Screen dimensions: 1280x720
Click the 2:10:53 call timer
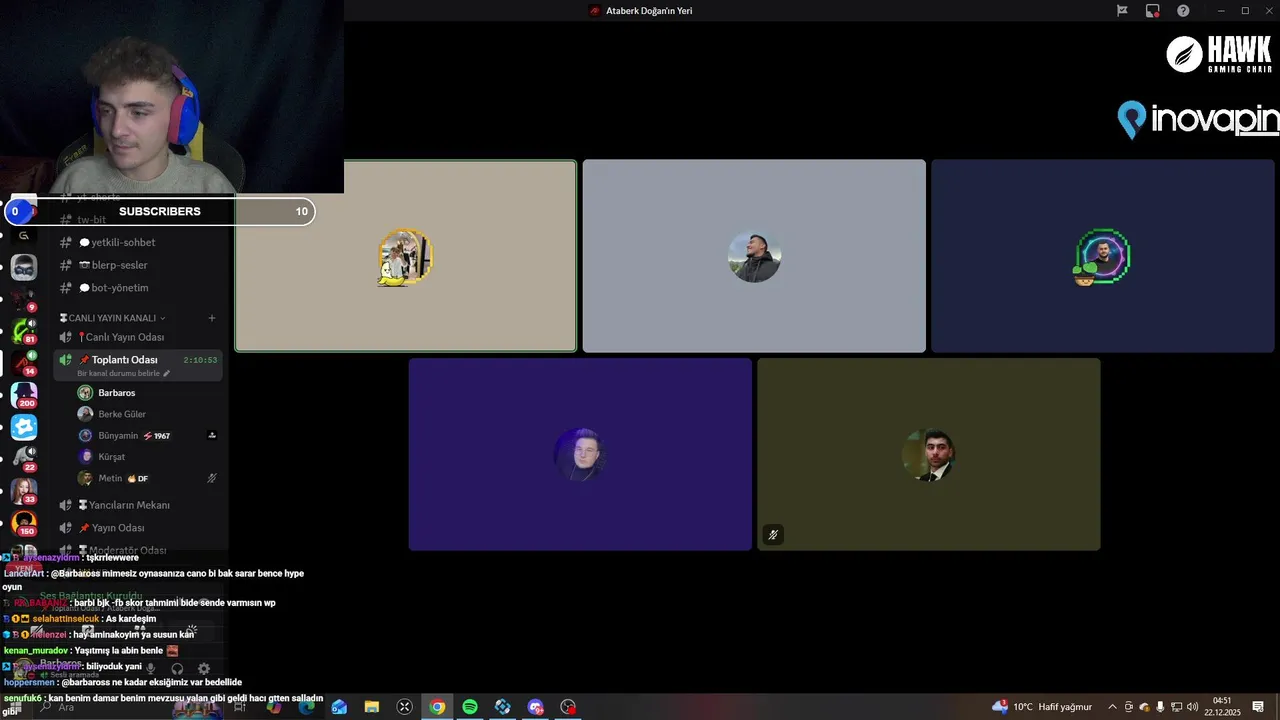(x=200, y=360)
